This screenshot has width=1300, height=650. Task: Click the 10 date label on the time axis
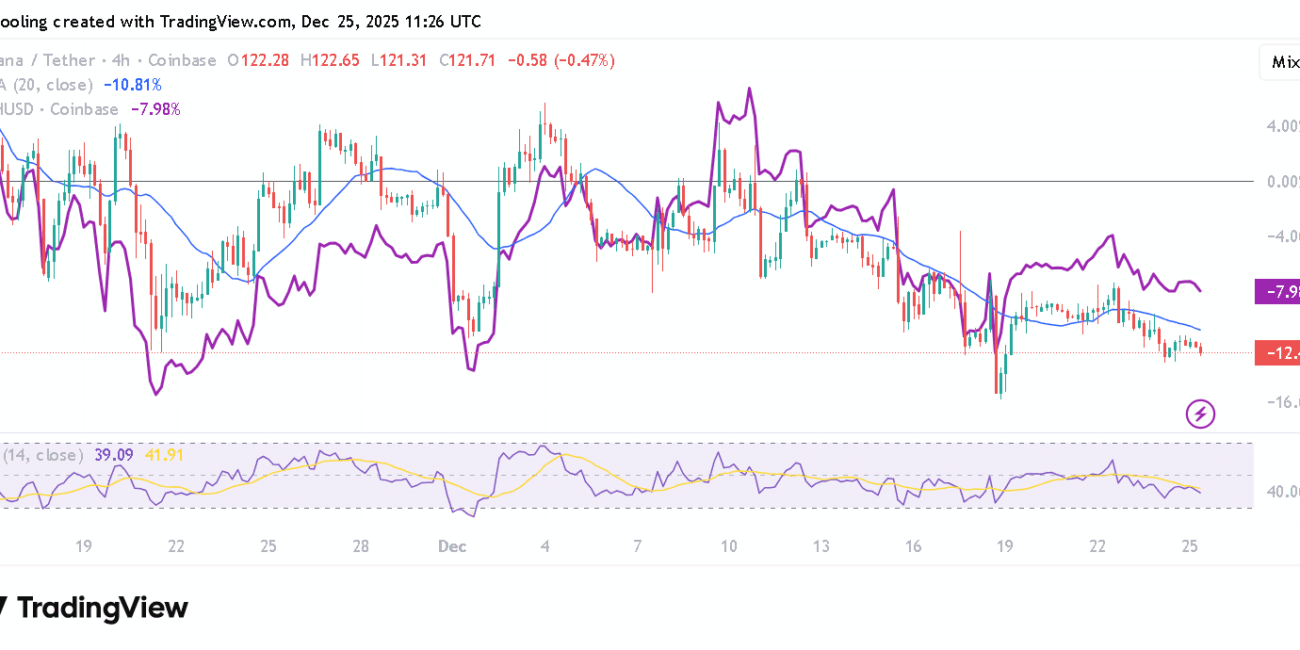coord(728,546)
